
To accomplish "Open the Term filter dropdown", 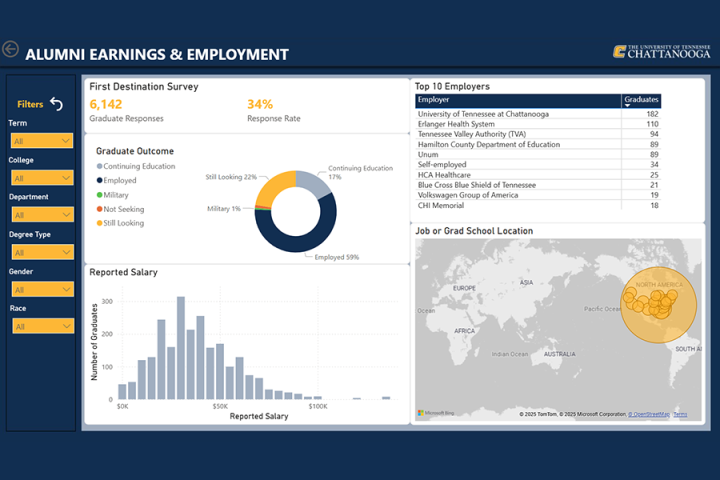I will [41, 141].
